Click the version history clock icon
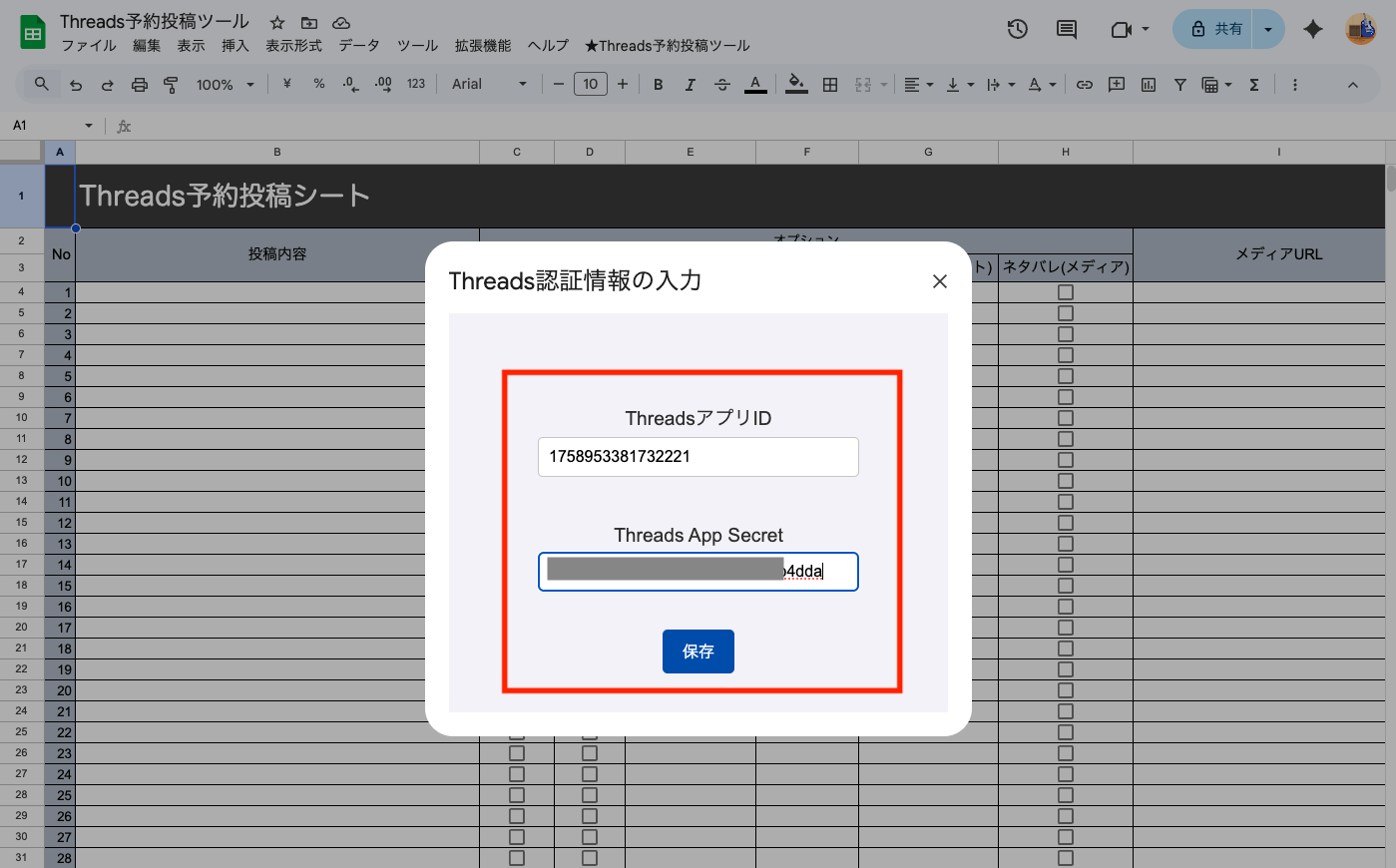Image resolution: width=1396 pixels, height=868 pixels. click(x=1017, y=29)
